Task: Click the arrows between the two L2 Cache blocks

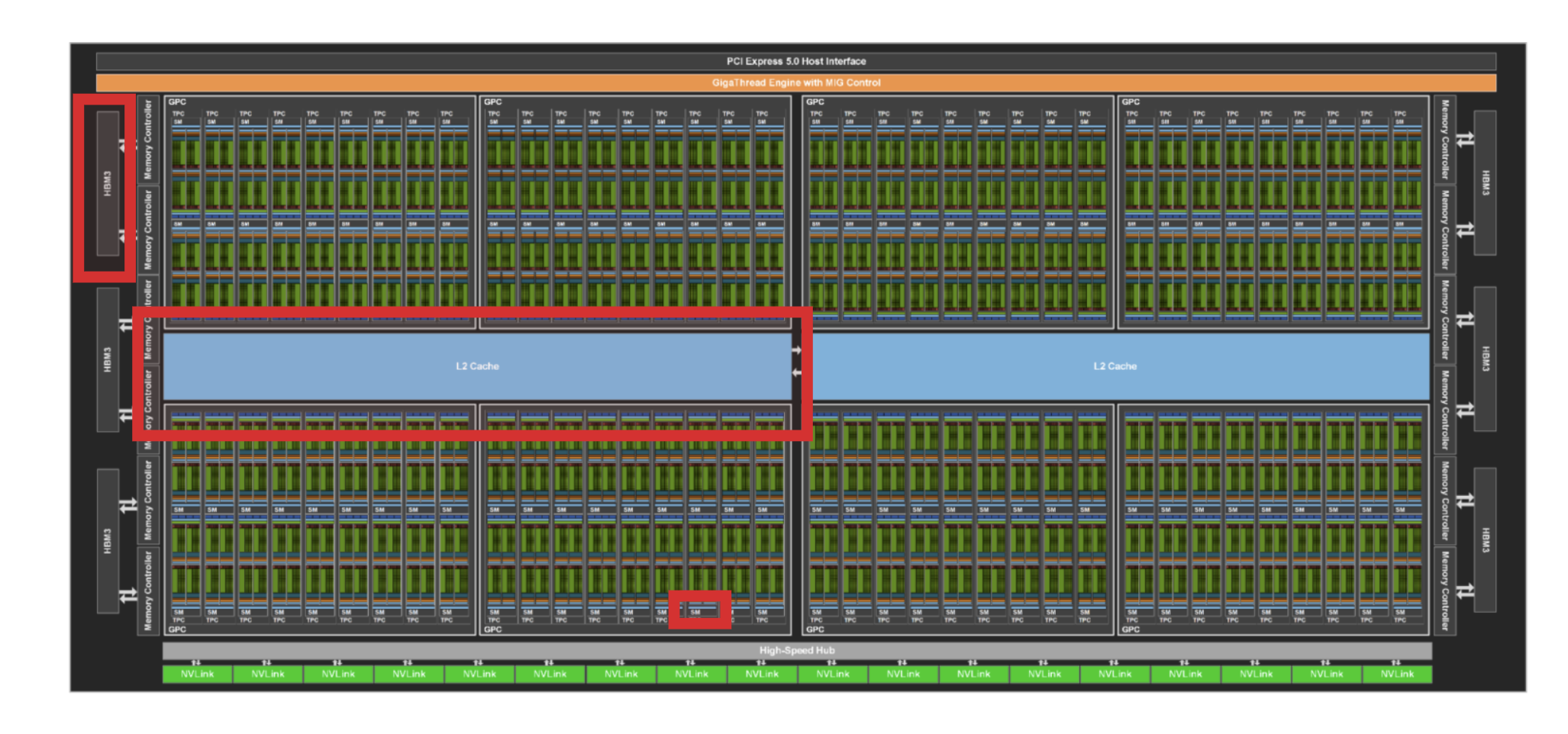Action: [796, 361]
